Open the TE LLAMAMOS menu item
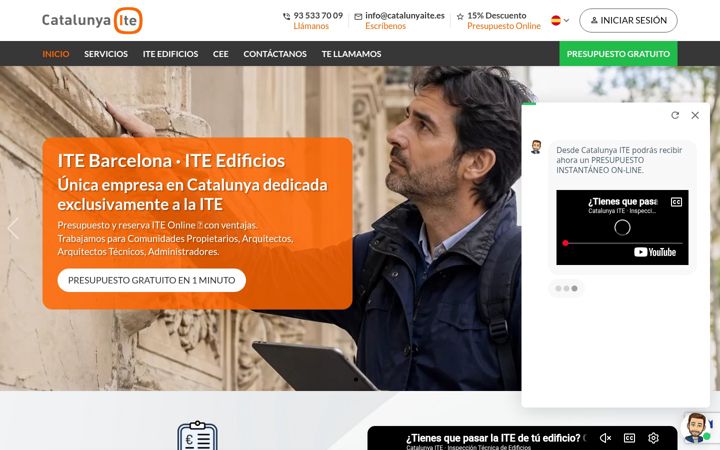The height and width of the screenshot is (450, 720). point(351,54)
